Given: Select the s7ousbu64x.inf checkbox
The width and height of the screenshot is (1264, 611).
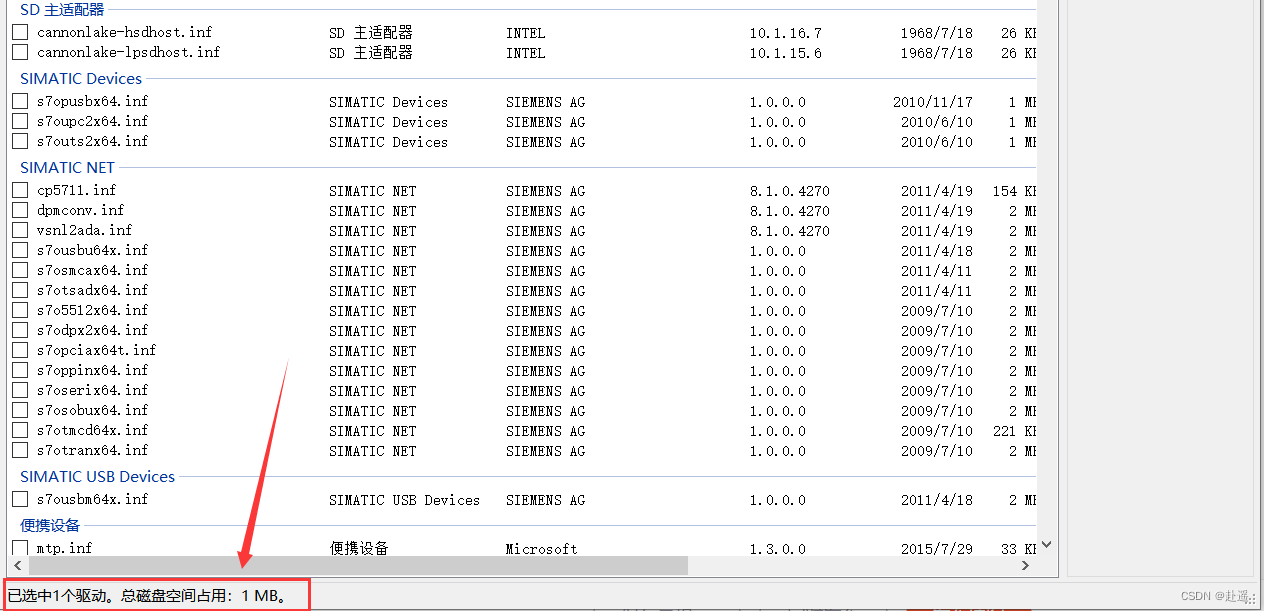Looking at the screenshot, I should [20, 250].
